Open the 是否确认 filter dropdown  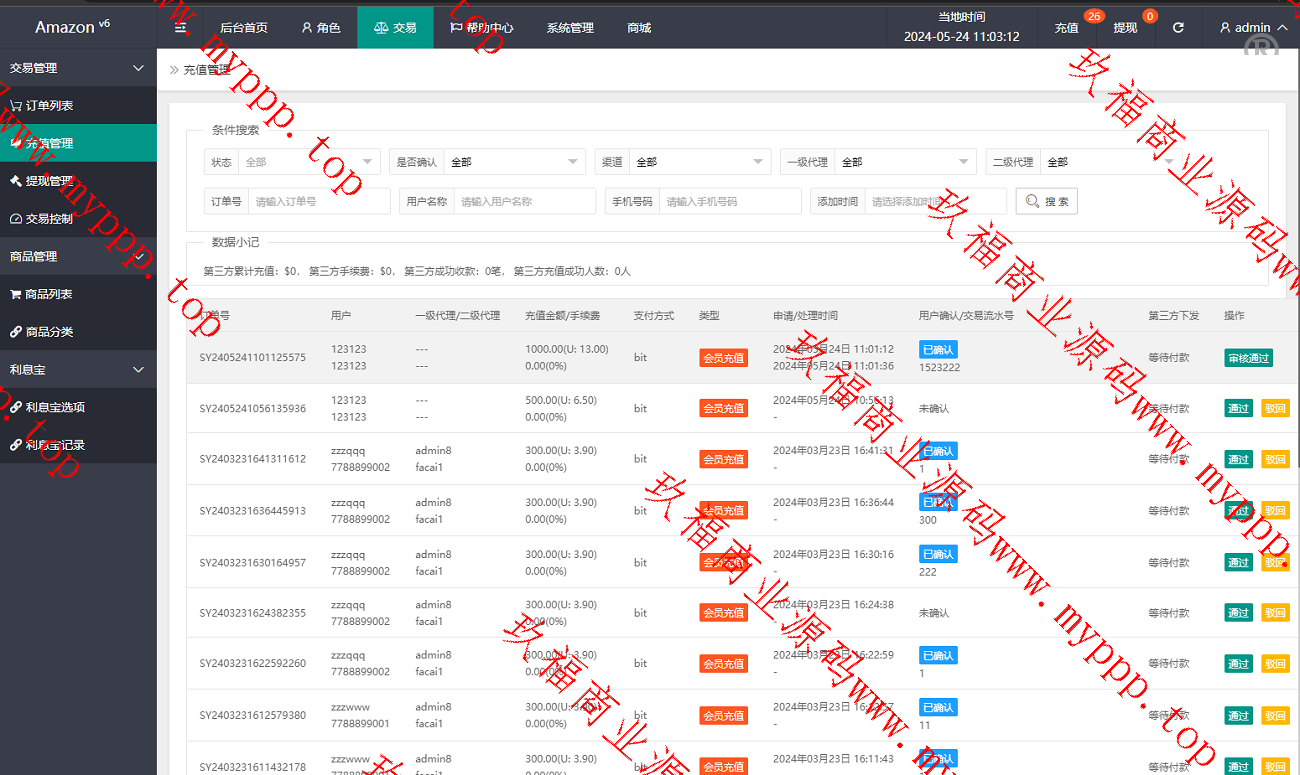click(x=514, y=162)
